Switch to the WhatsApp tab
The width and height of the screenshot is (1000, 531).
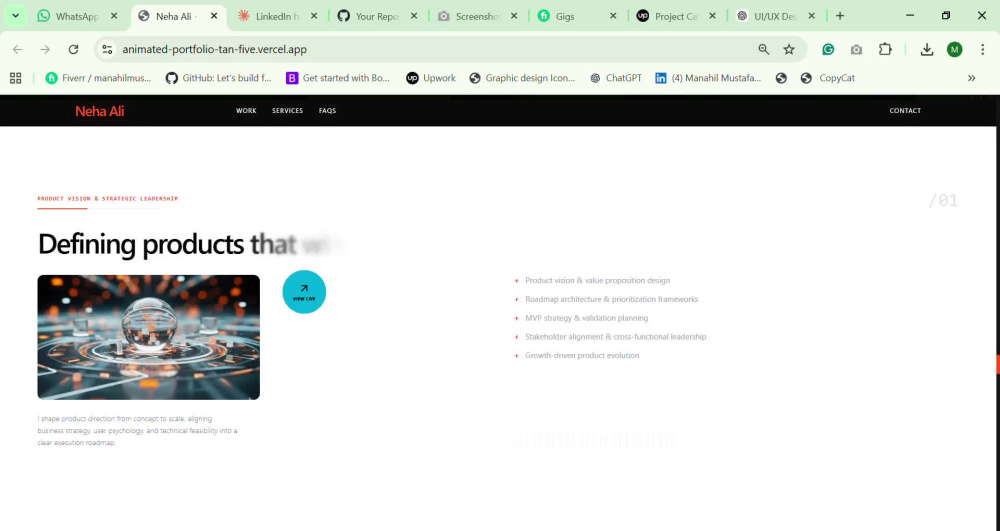pyautogui.click(x=77, y=17)
